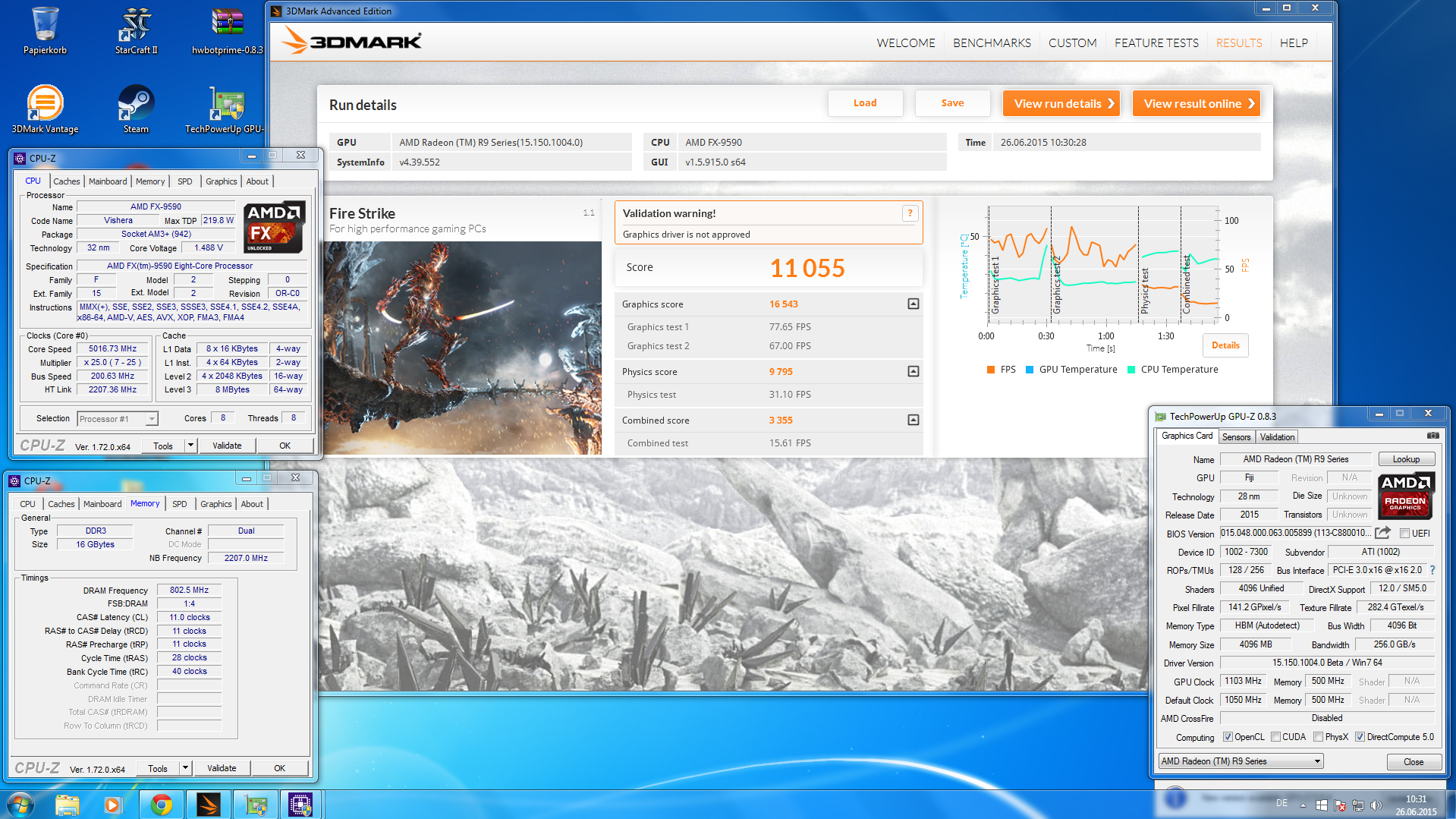Open Google Chrome from the taskbar
Screen dimensions: 1456x819
[x=161, y=805]
